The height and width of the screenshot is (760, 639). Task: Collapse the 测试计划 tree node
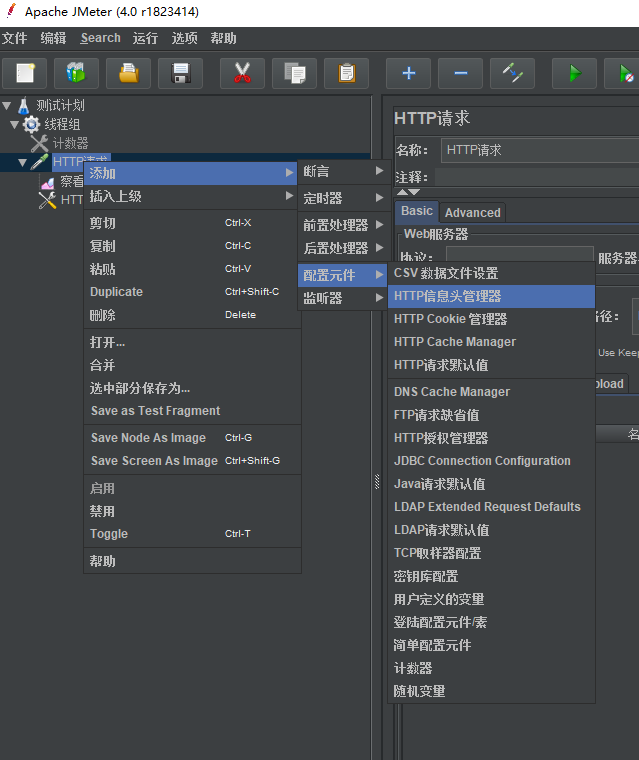pyautogui.click(x=7, y=105)
